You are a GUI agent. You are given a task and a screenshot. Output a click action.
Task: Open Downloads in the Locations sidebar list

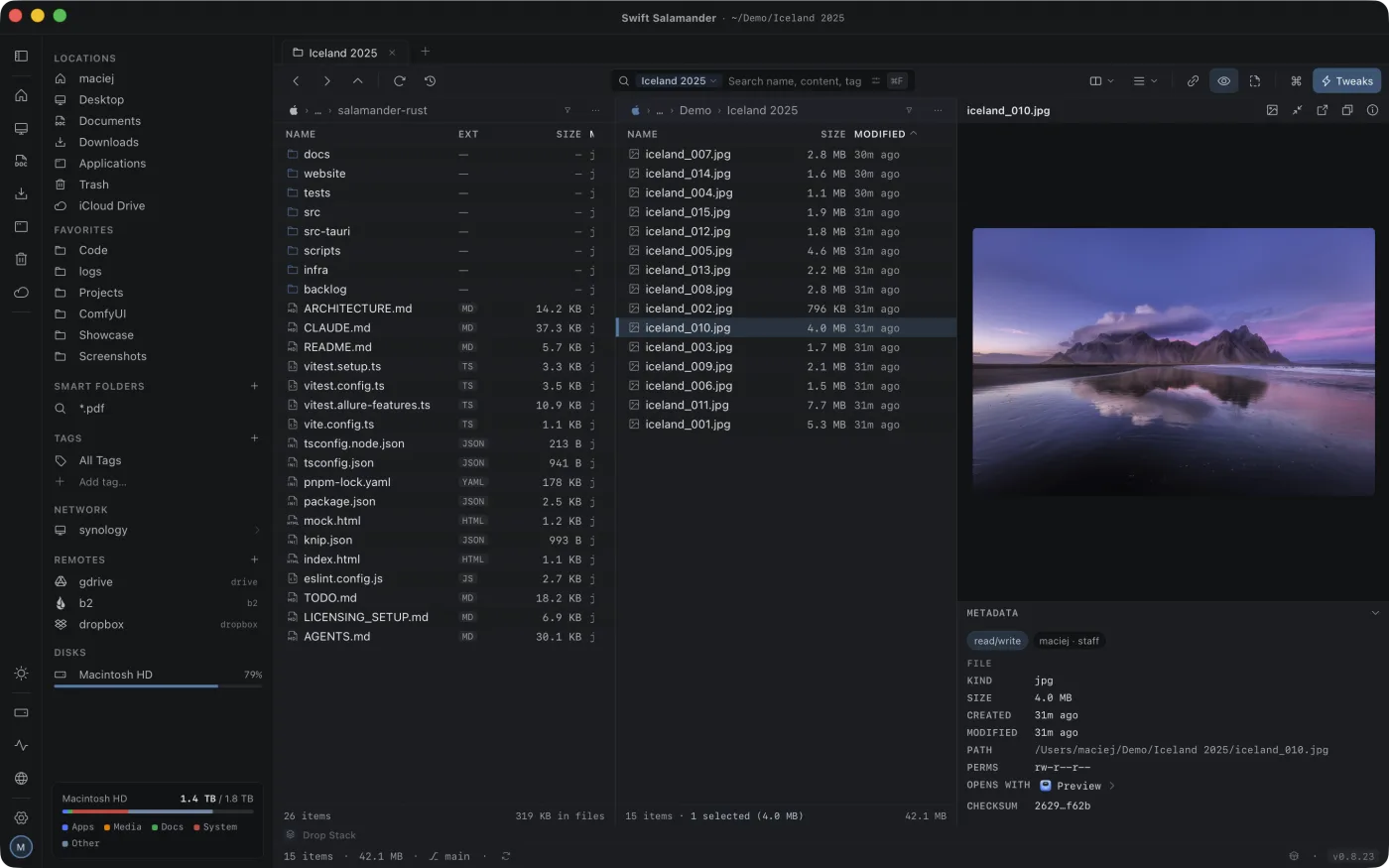[x=158, y=142]
